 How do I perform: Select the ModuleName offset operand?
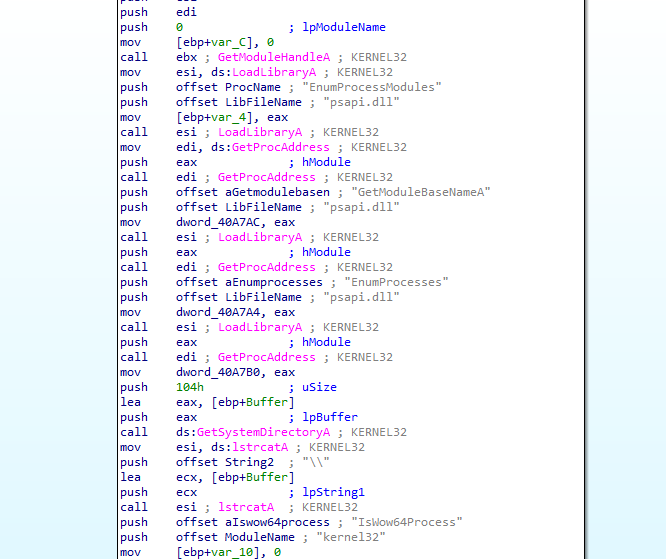(x=260, y=537)
